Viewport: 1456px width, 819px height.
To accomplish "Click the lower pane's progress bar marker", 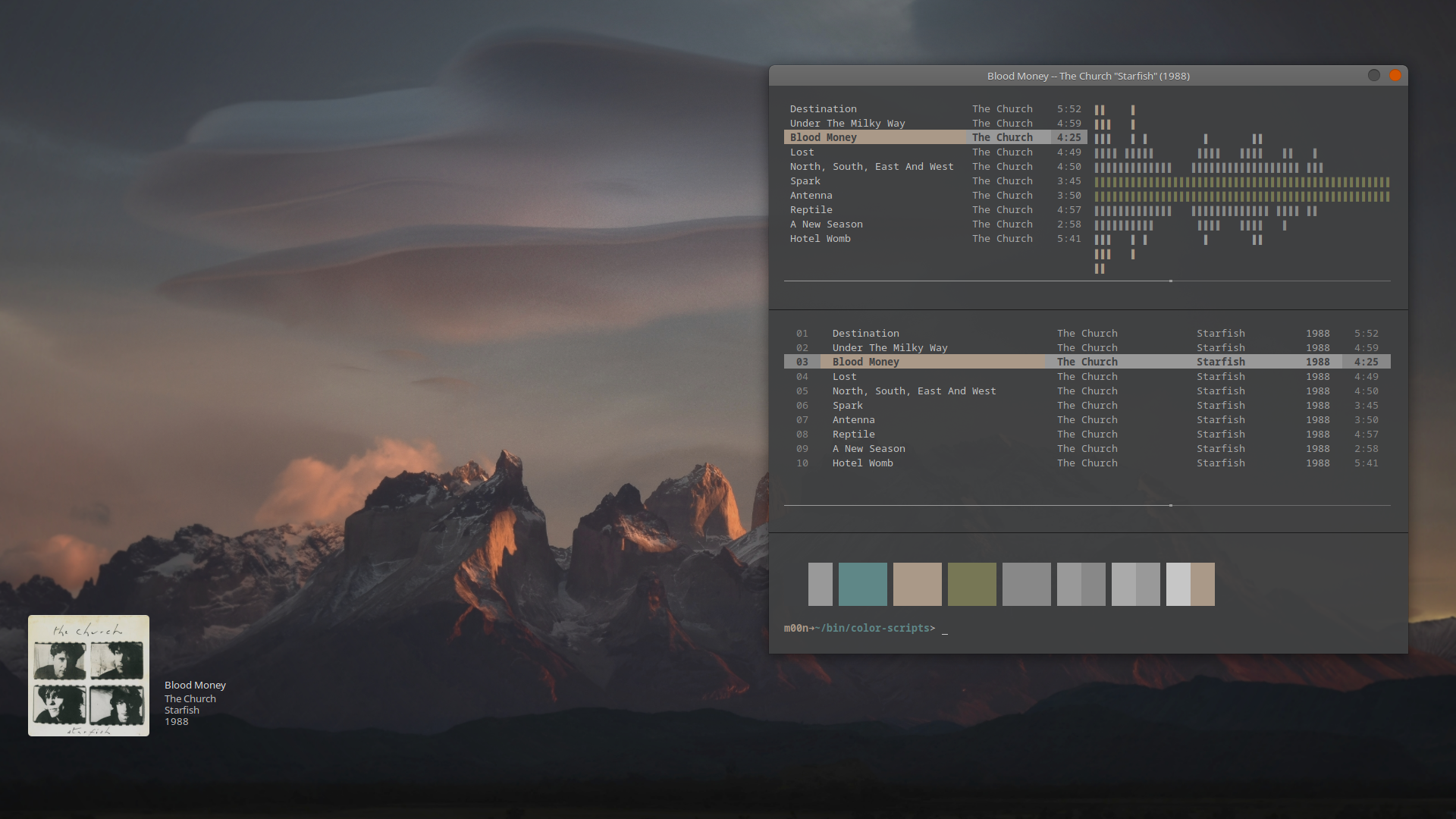I will [1171, 506].
